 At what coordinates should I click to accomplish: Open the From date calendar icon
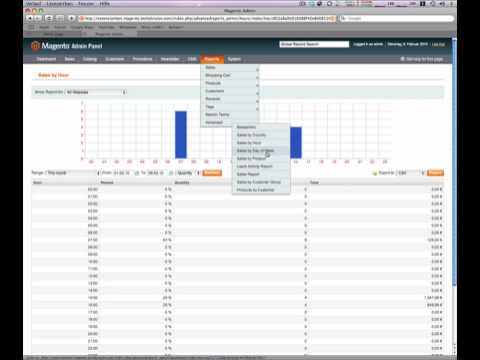click(x=136, y=173)
